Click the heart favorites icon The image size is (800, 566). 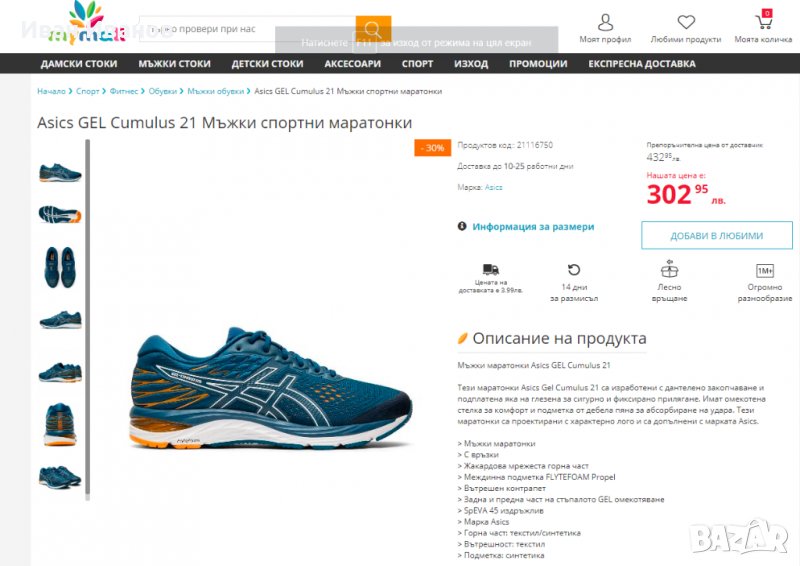point(686,22)
